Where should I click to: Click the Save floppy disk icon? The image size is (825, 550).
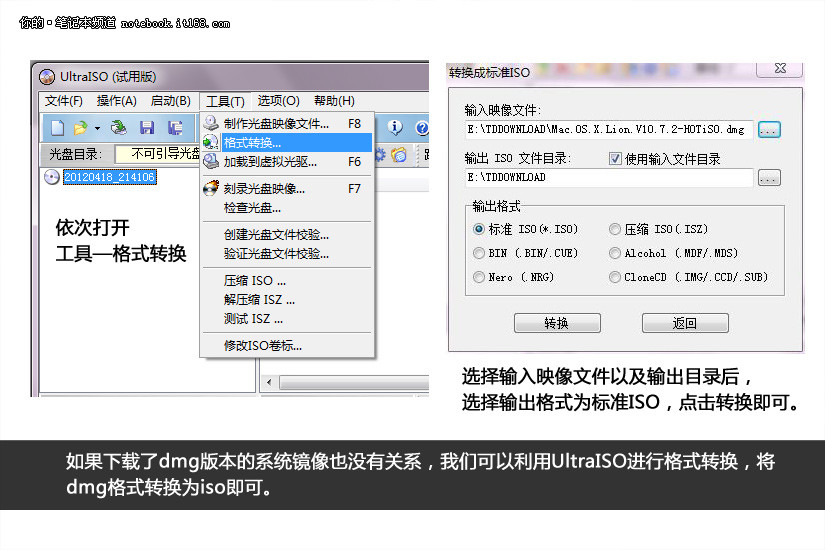point(147,127)
